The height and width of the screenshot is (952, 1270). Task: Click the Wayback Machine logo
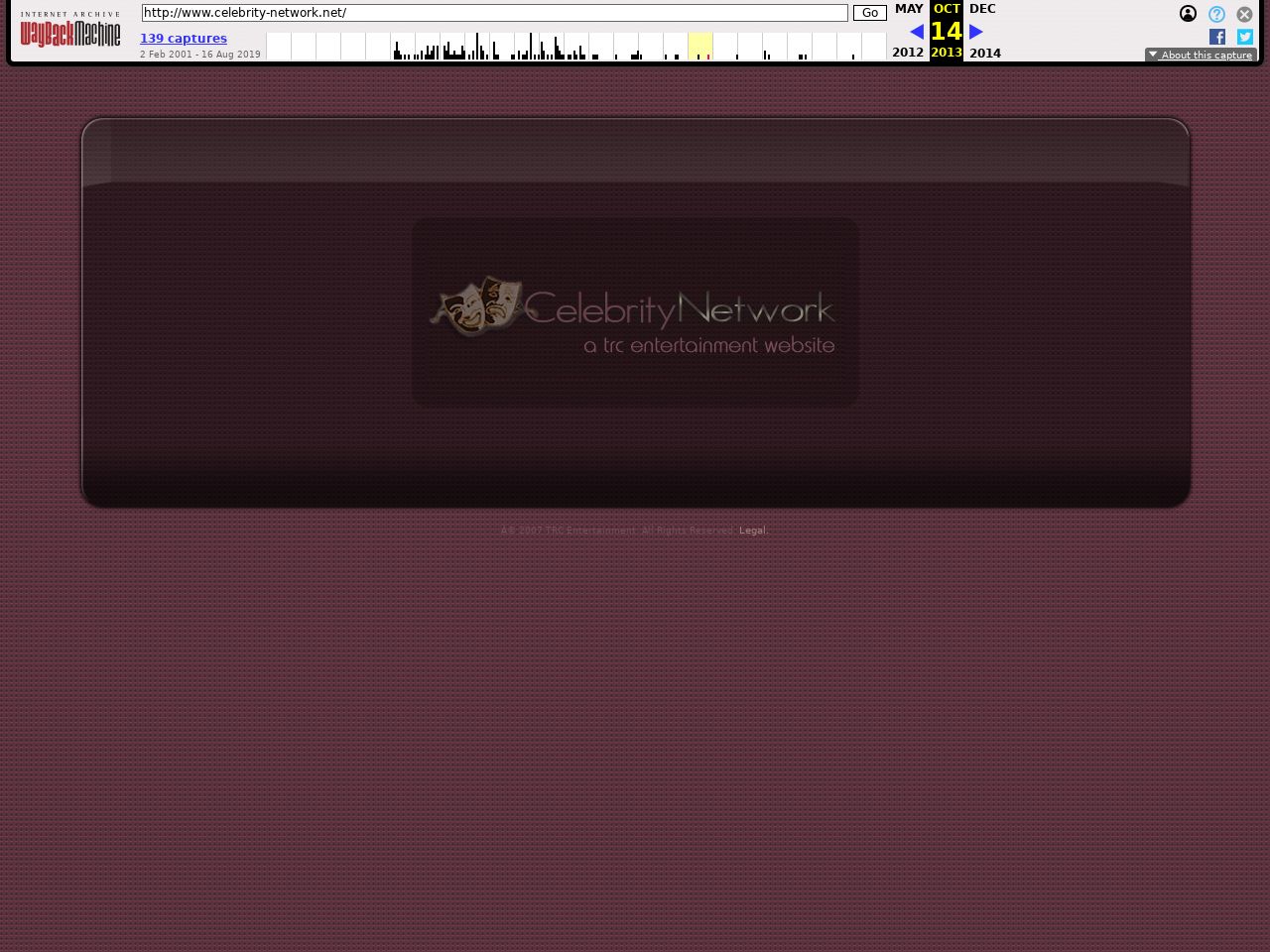tap(70, 31)
